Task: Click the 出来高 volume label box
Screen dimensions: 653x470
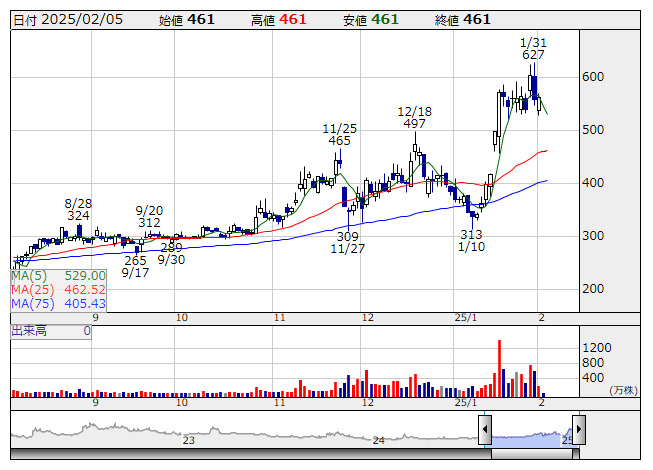Action: (51, 332)
